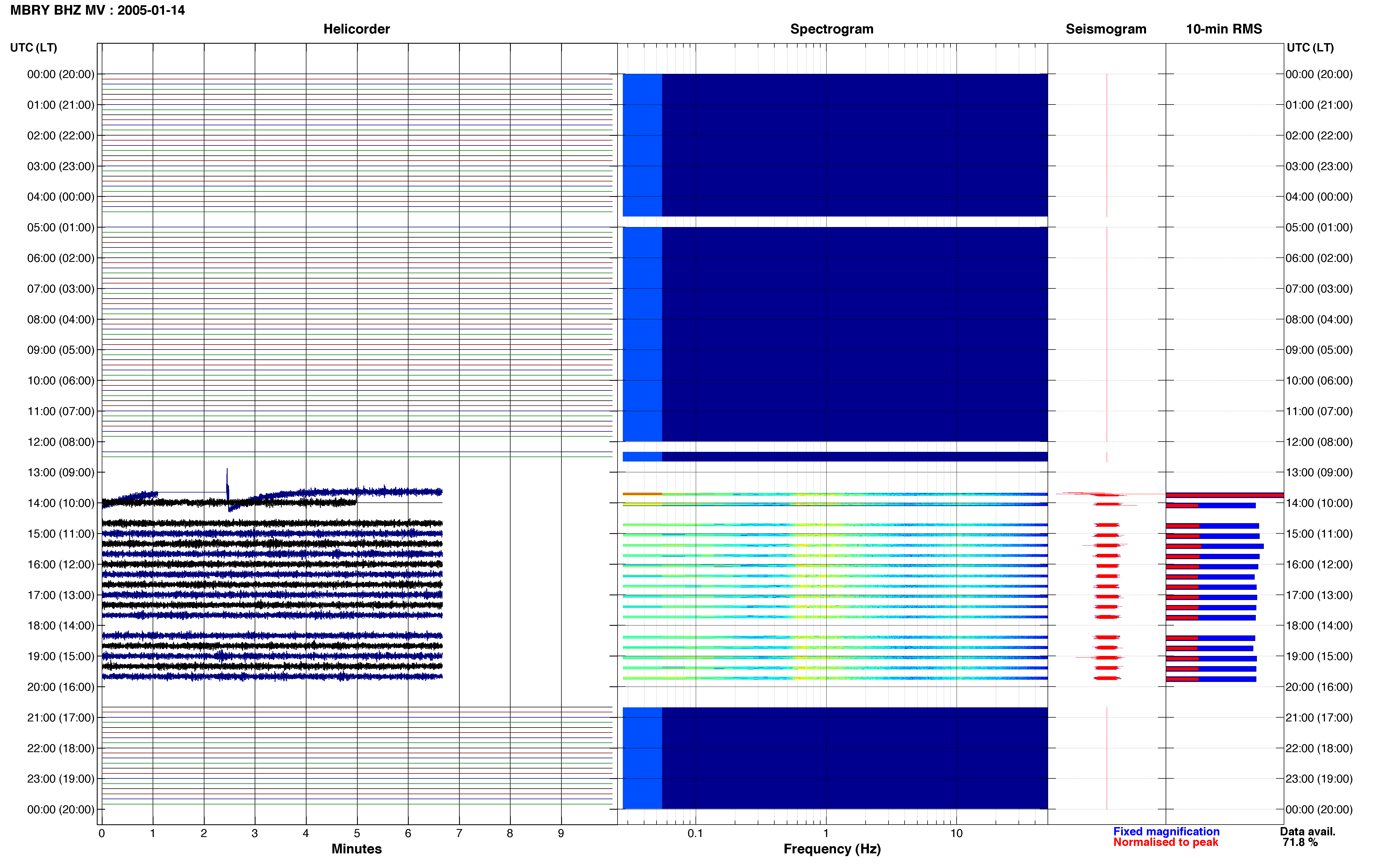Screen dimensions: 1388x868
Task: Click the 'Normalised to peak' legend text
Action: pyautogui.click(x=1166, y=843)
